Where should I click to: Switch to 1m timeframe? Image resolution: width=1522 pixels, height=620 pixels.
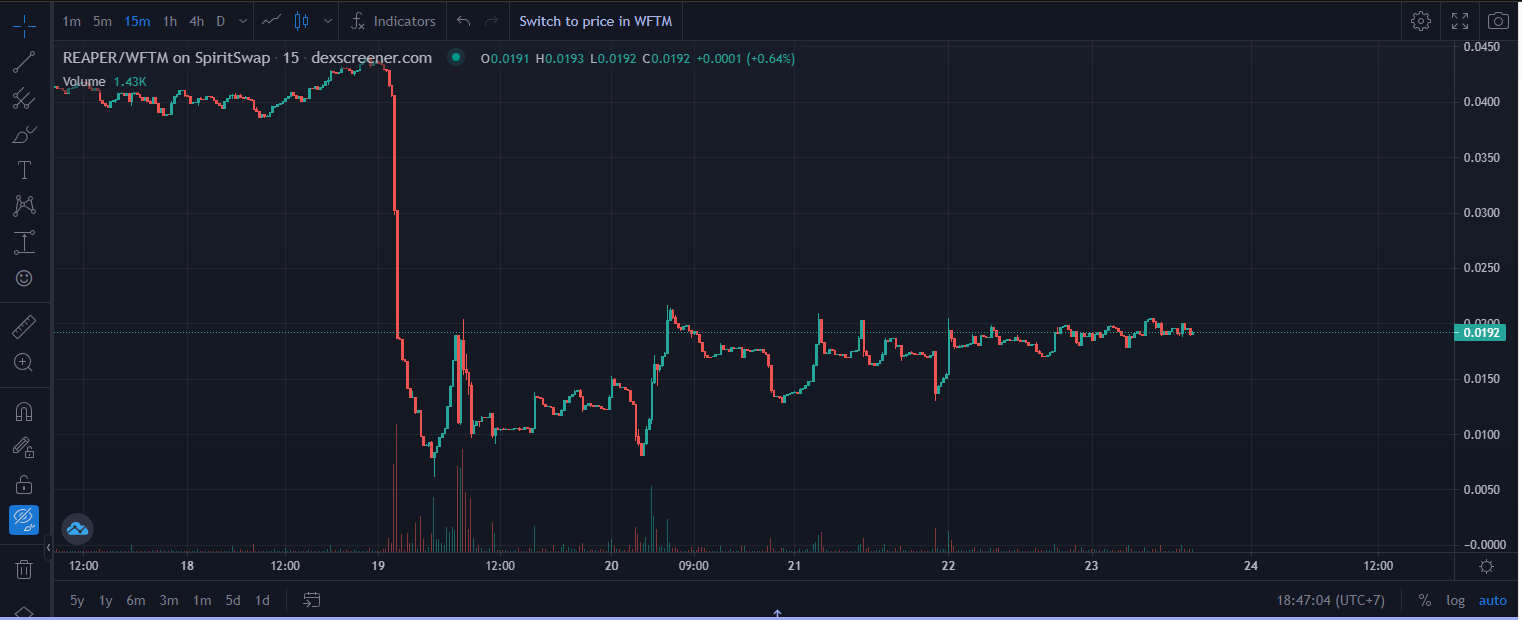click(71, 21)
